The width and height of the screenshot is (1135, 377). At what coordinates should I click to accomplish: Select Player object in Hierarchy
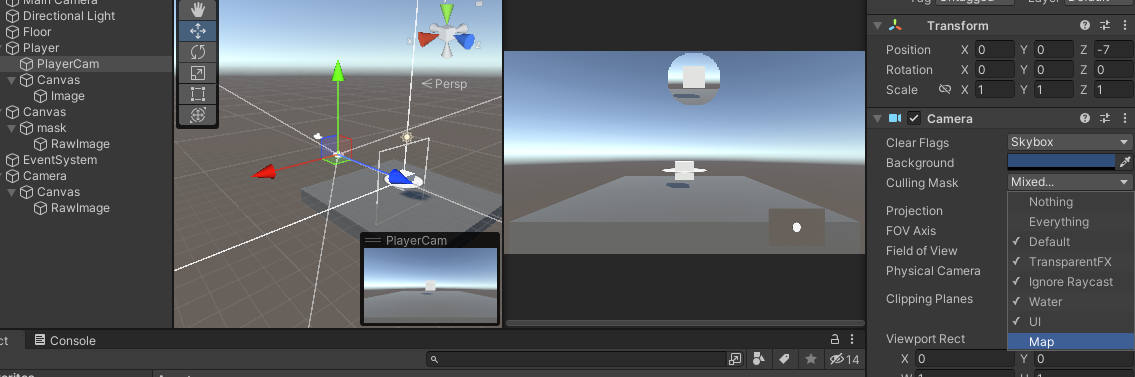coord(41,48)
